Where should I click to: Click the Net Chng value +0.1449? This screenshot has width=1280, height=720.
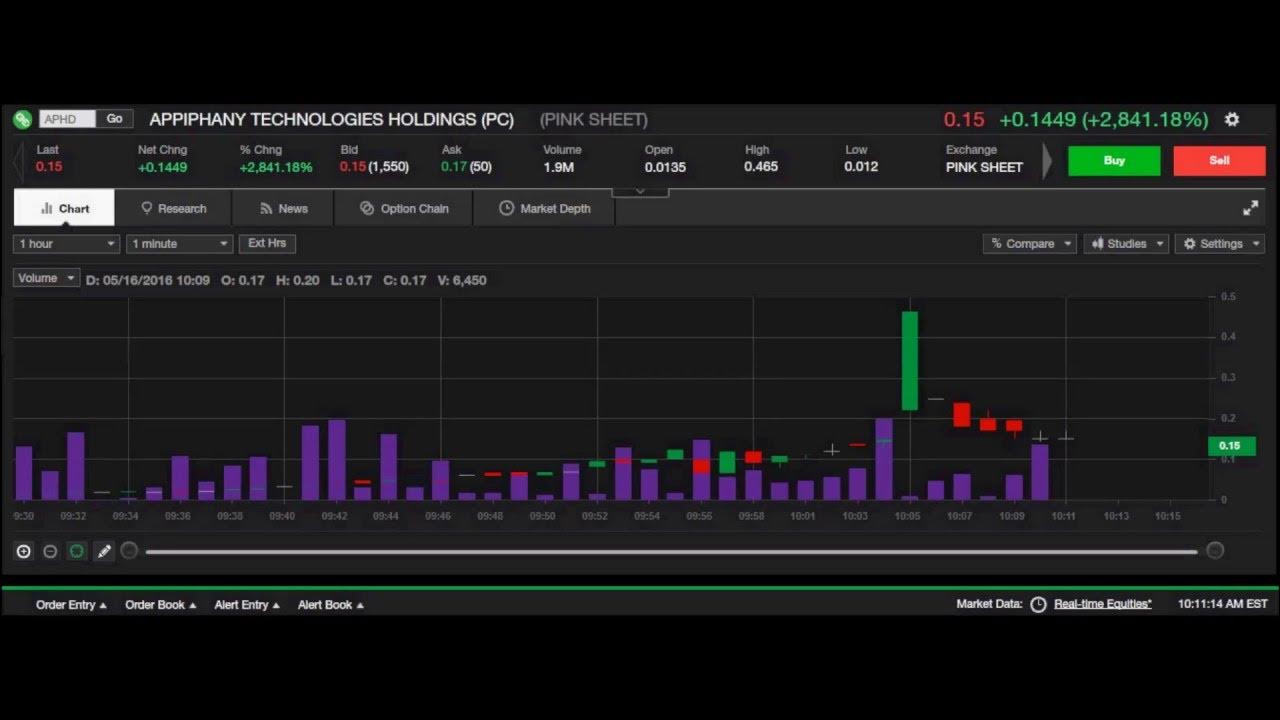point(162,167)
